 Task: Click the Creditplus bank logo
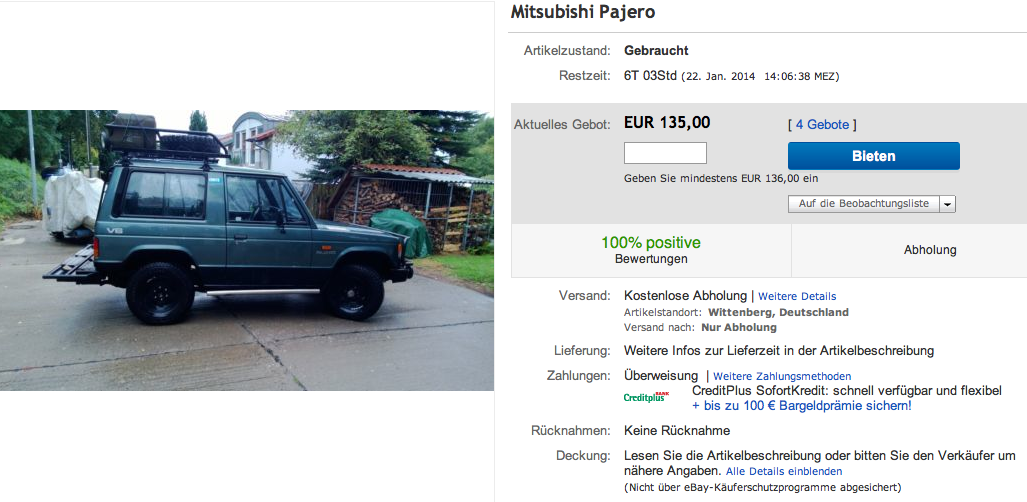(646, 396)
